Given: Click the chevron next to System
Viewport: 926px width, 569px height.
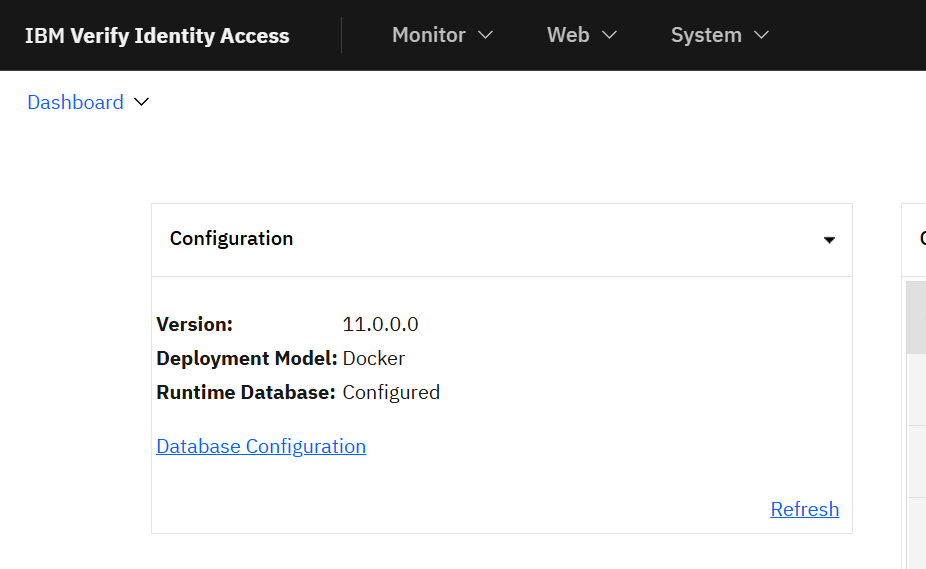Looking at the screenshot, I should (x=761, y=35).
